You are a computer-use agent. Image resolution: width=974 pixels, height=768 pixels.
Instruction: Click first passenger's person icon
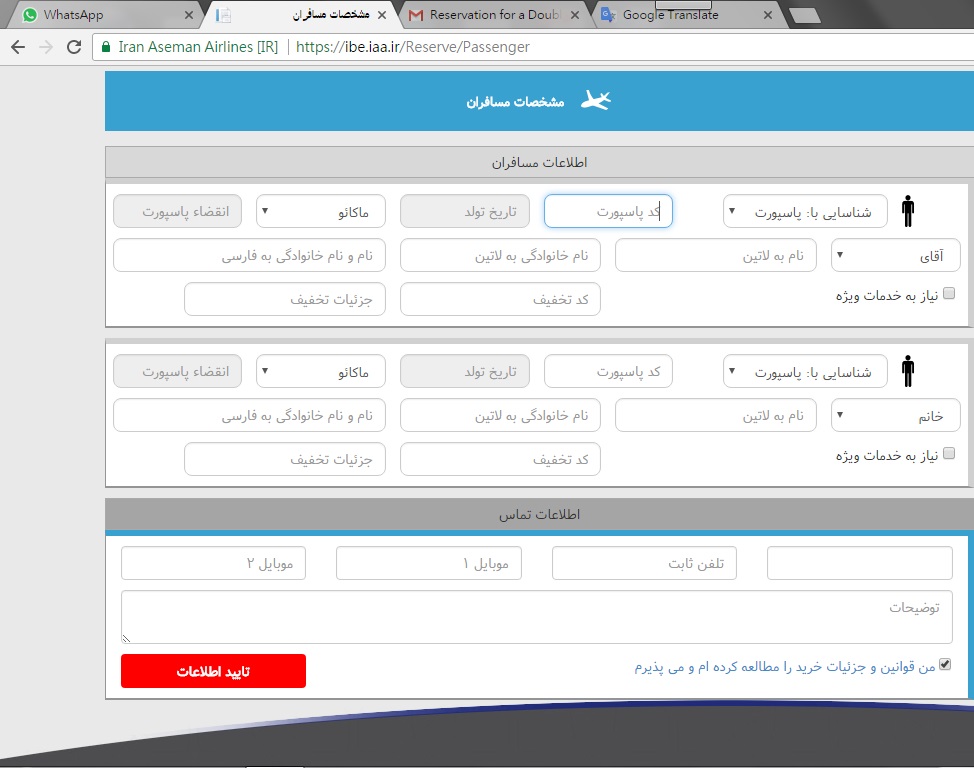(x=908, y=211)
